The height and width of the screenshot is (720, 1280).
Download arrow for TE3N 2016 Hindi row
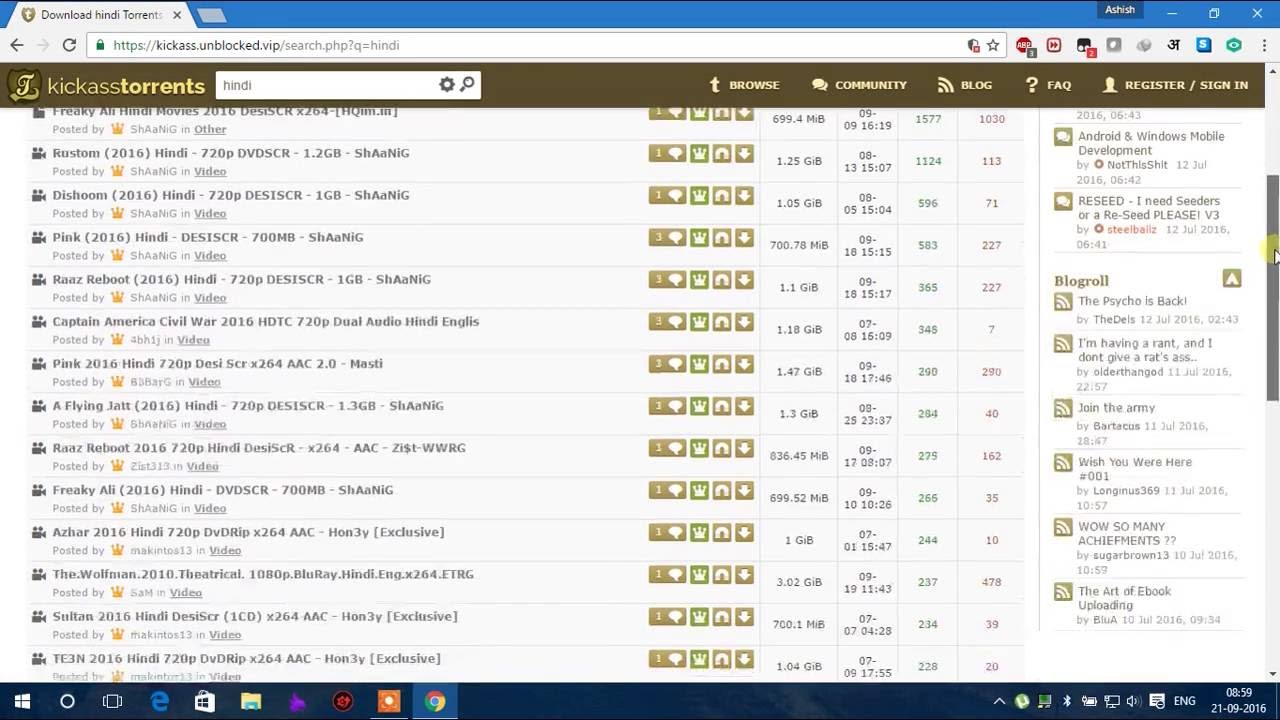point(744,658)
